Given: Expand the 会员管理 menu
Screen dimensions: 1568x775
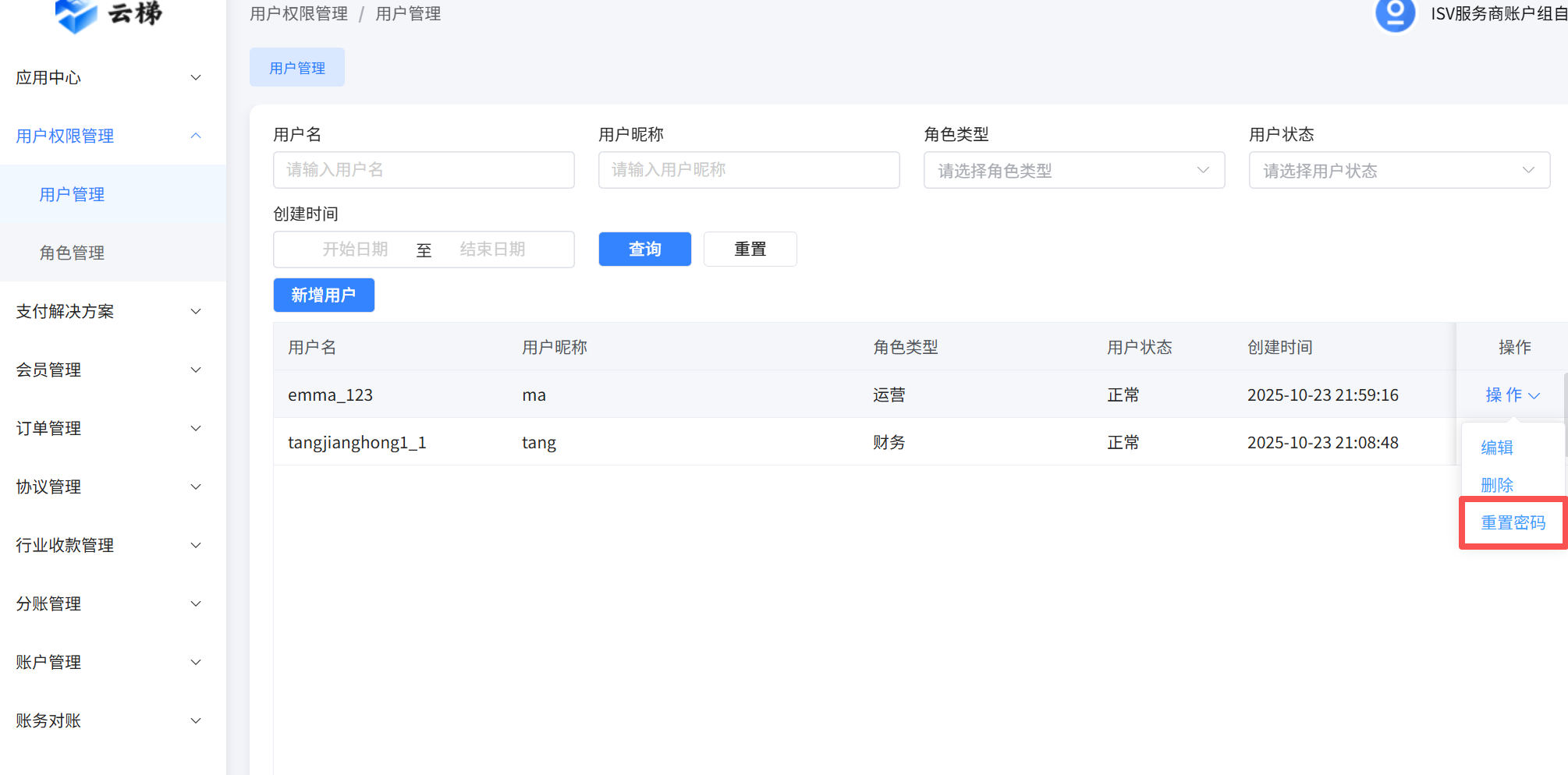Looking at the screenshot, I should [x=108, y=370].
